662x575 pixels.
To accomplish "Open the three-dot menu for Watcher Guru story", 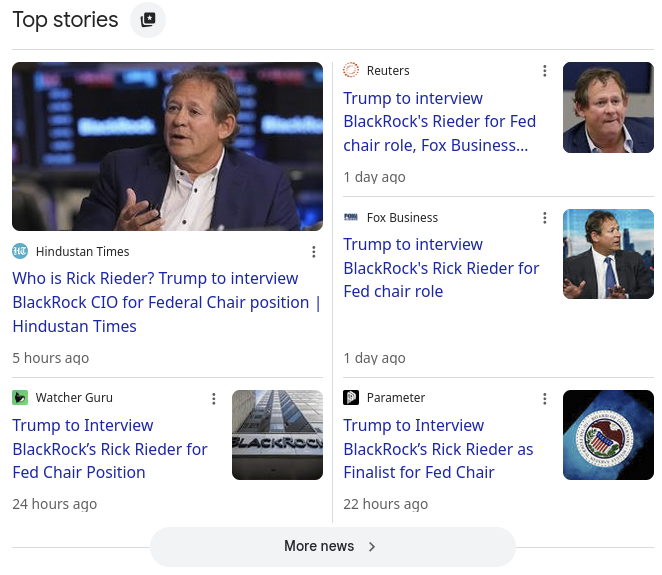I will pos(214,399).
